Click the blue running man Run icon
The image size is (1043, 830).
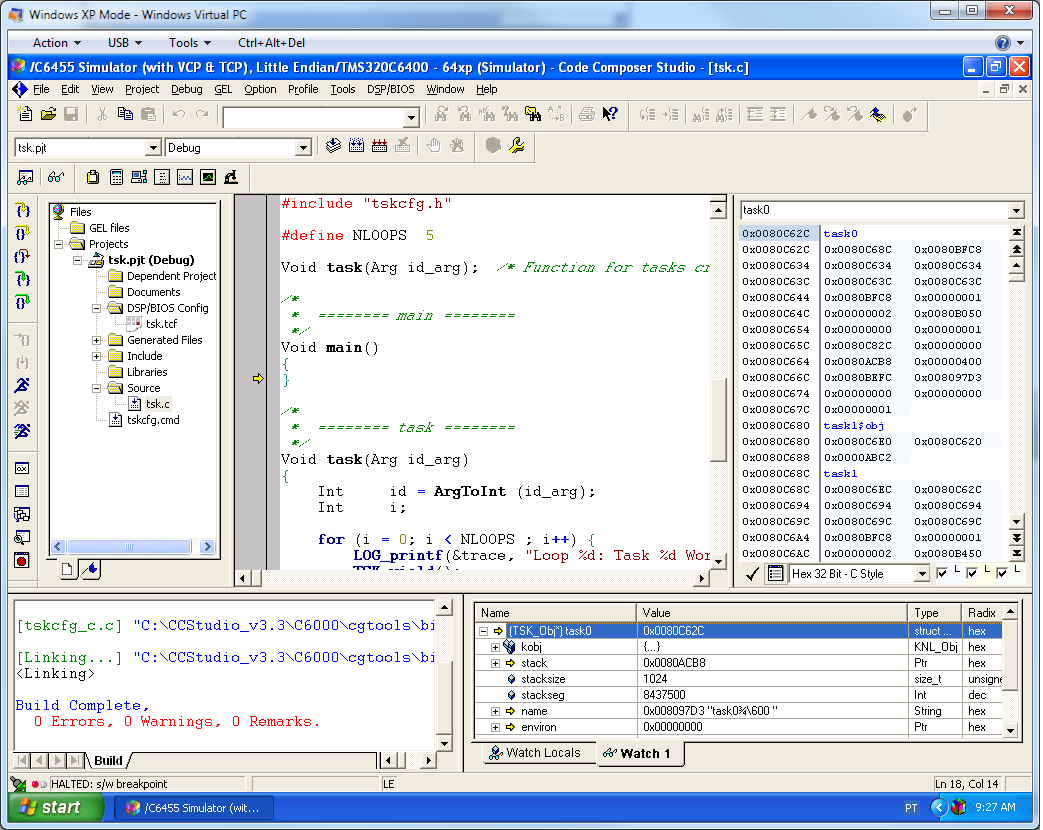pos(23,385)
